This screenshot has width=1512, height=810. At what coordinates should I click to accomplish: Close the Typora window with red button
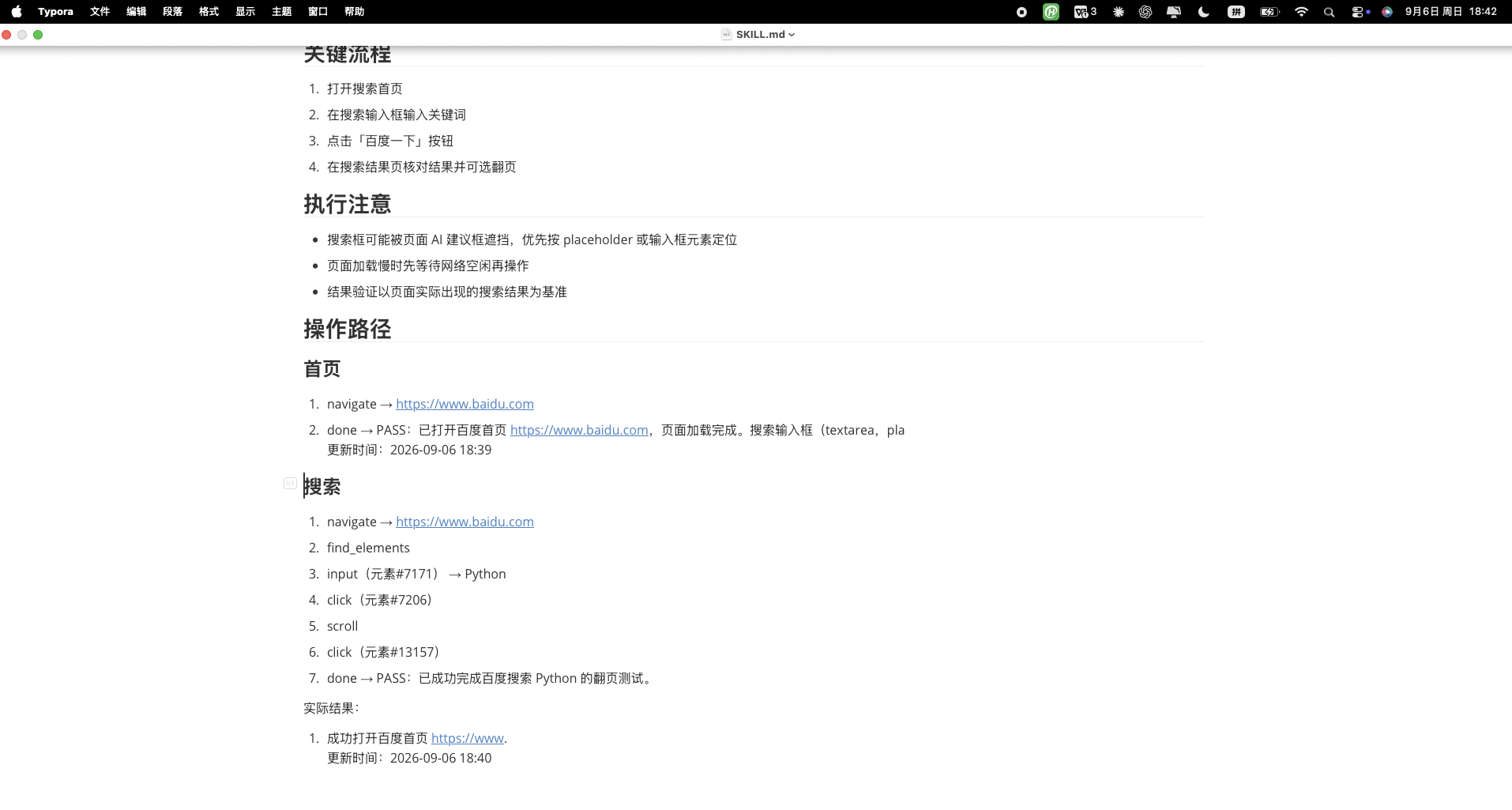coord(6,35)
